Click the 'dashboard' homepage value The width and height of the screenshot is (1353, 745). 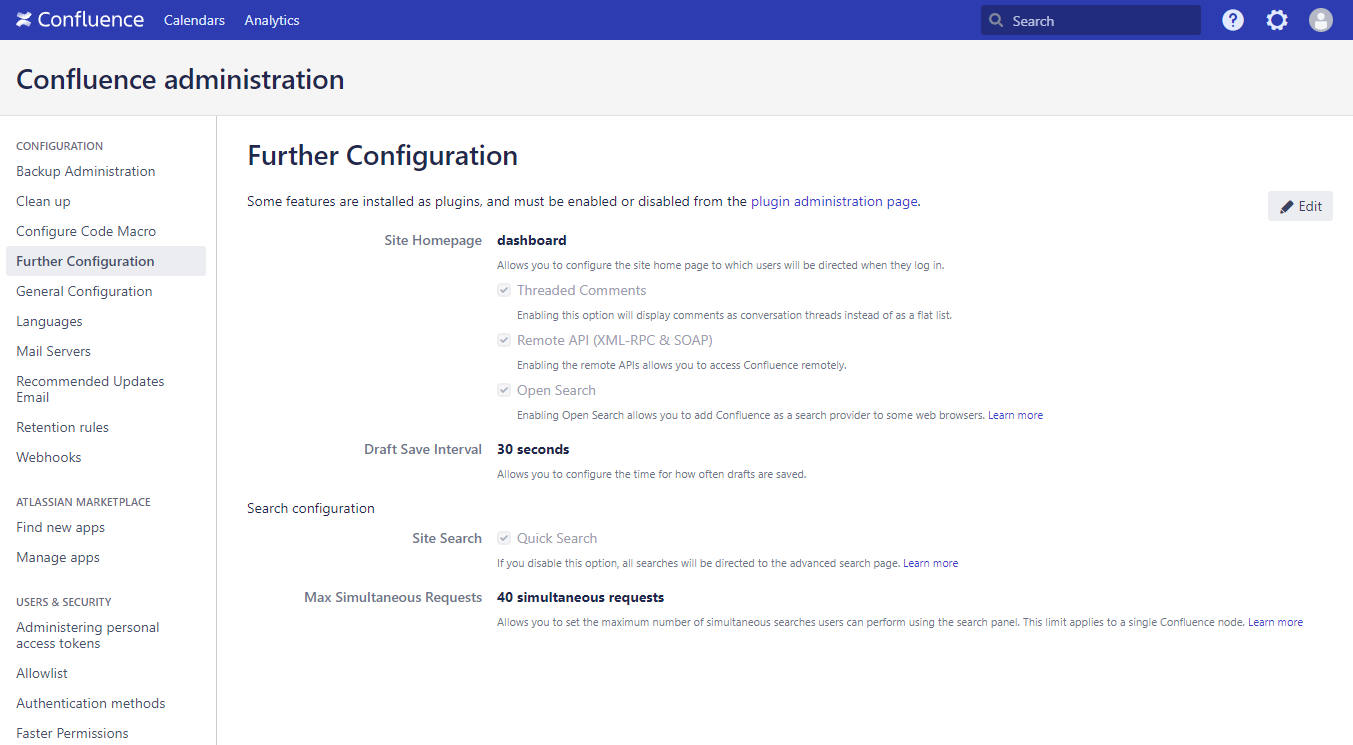[x=532, y=240]
